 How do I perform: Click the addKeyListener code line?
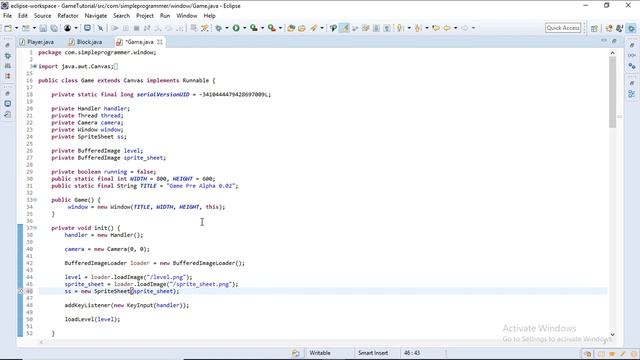pyautogui.click(x=127, y=305)
